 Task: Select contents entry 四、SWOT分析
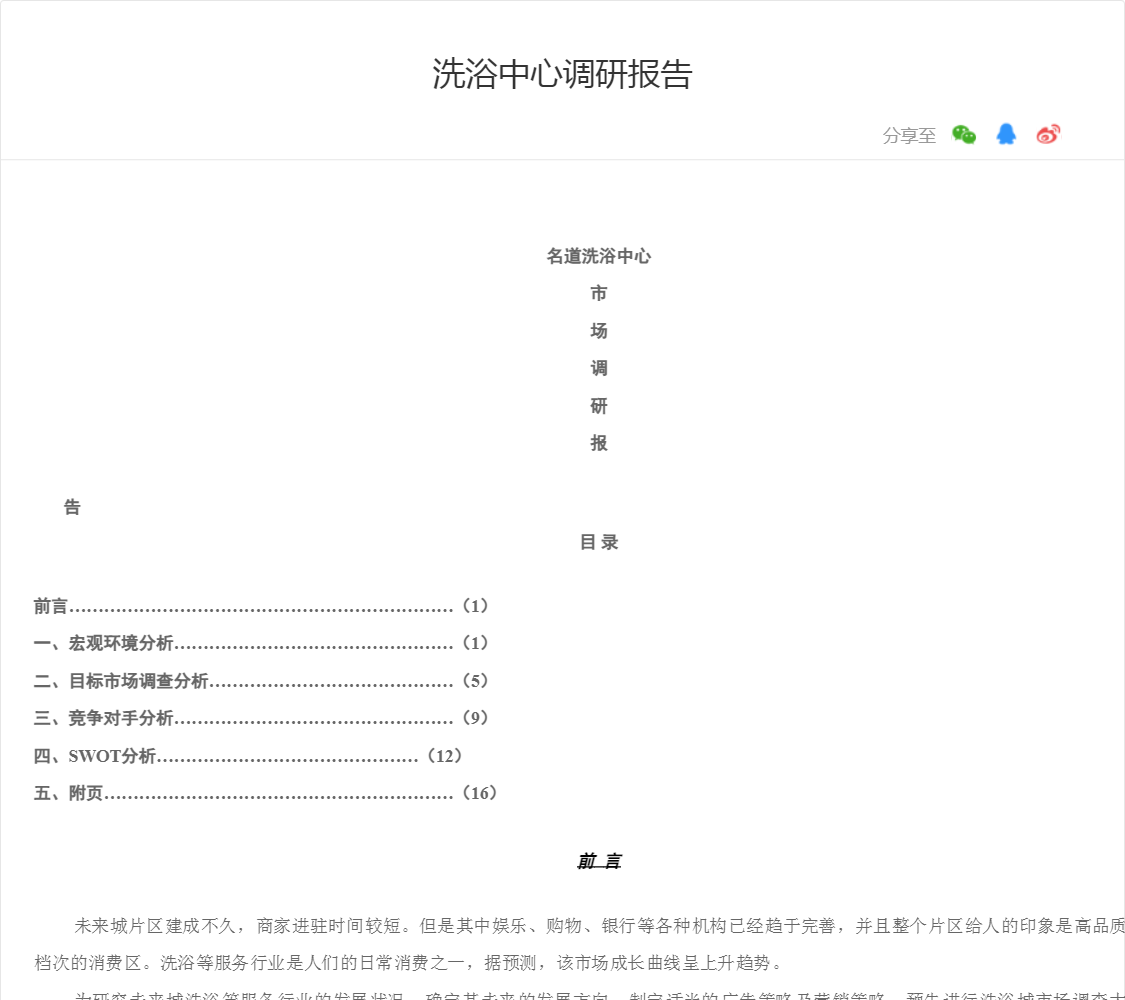click(x=248, y=756)
